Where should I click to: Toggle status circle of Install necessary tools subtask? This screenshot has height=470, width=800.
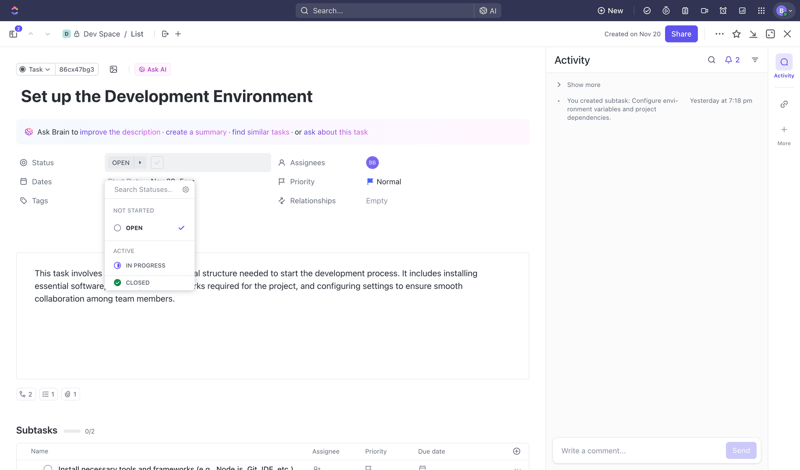(47, 467)
